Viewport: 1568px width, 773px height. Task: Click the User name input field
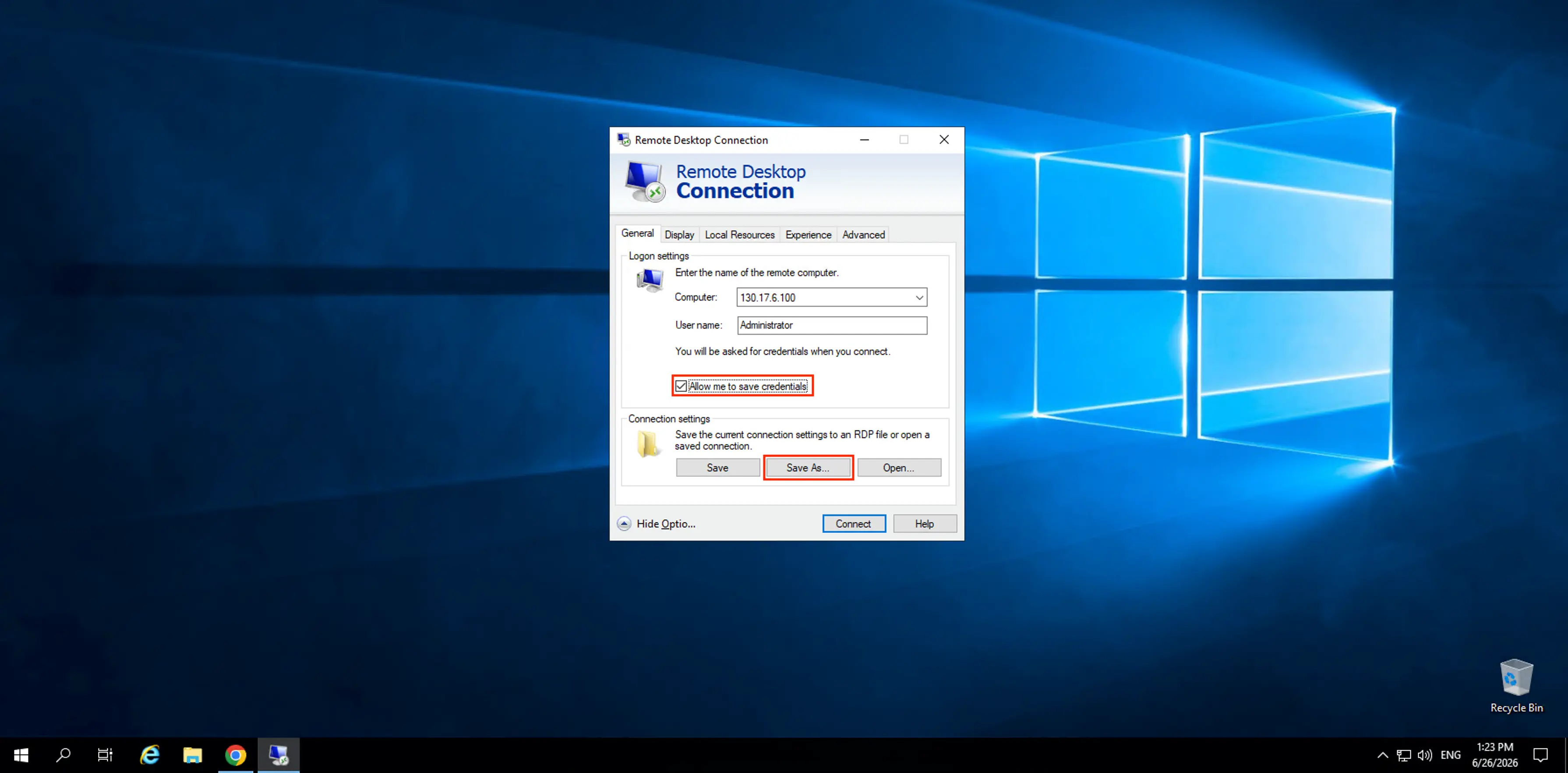[x=832, y=325]
